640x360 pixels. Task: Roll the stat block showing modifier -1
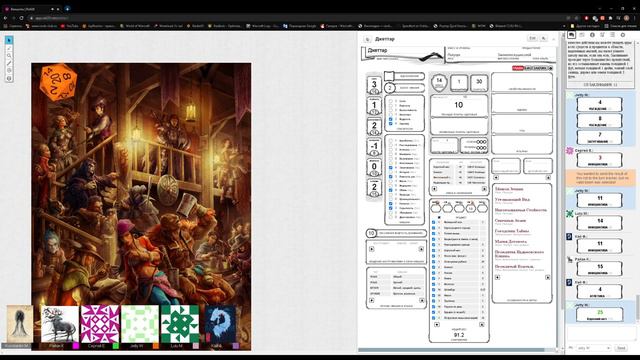tap(374, 147)
